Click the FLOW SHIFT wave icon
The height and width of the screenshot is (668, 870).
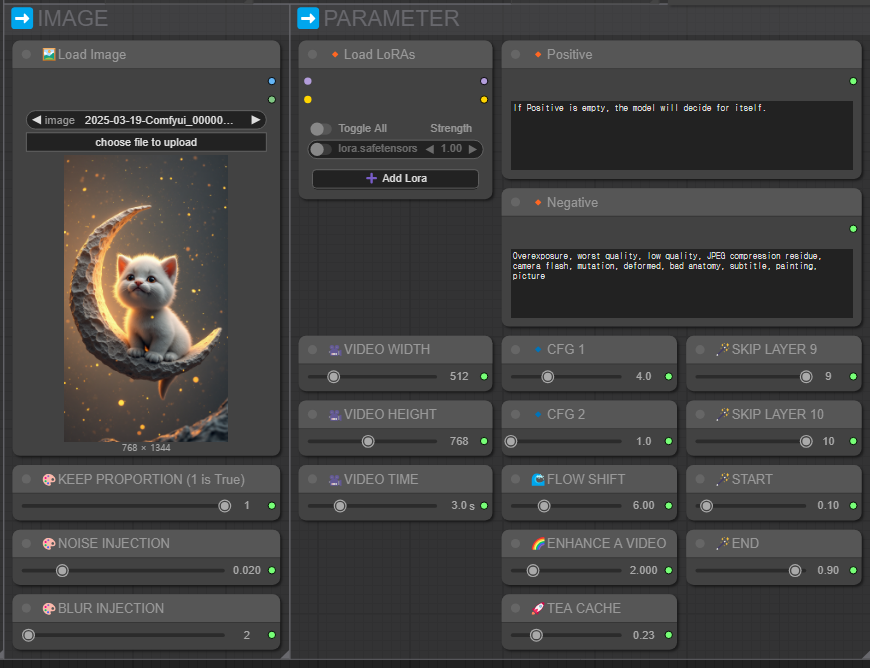click(538, 479)
